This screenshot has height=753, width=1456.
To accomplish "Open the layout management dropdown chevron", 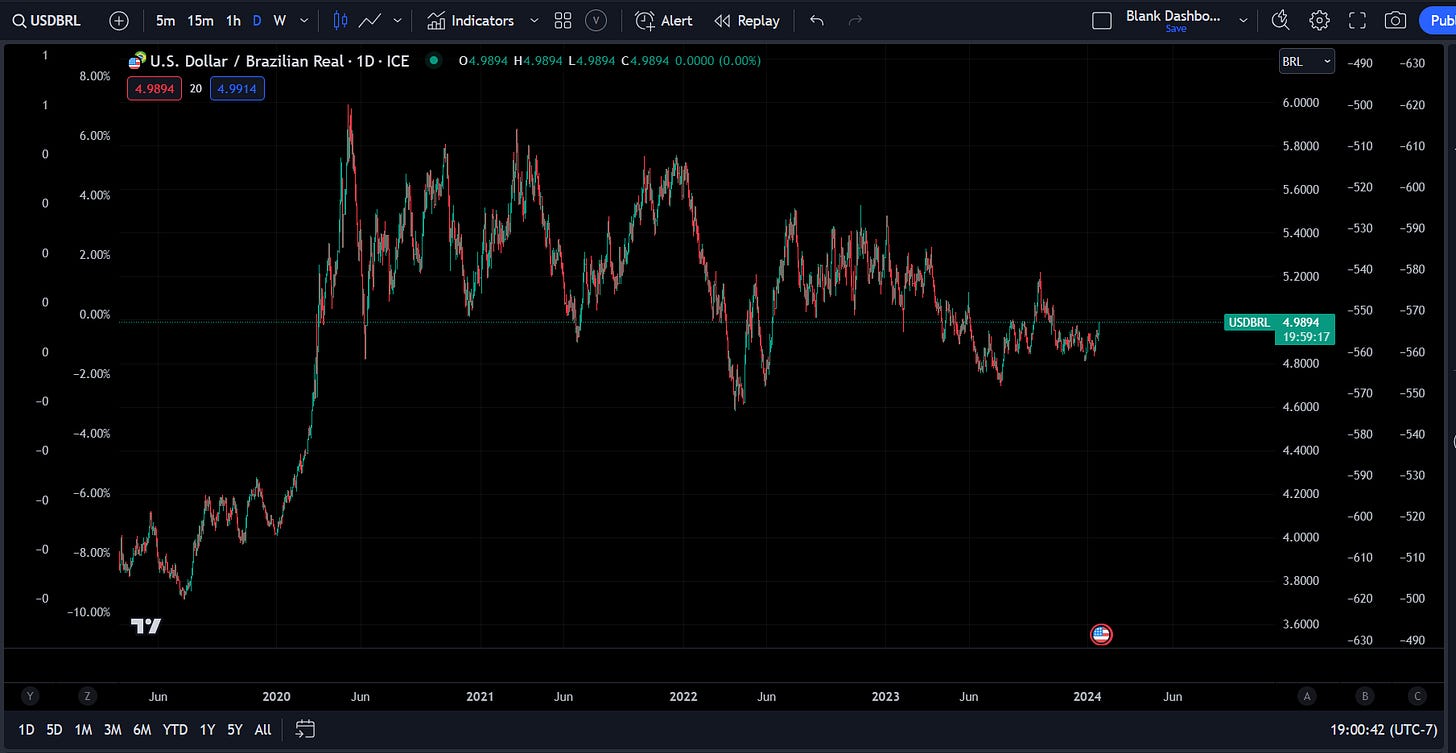I will (1244, 20).
